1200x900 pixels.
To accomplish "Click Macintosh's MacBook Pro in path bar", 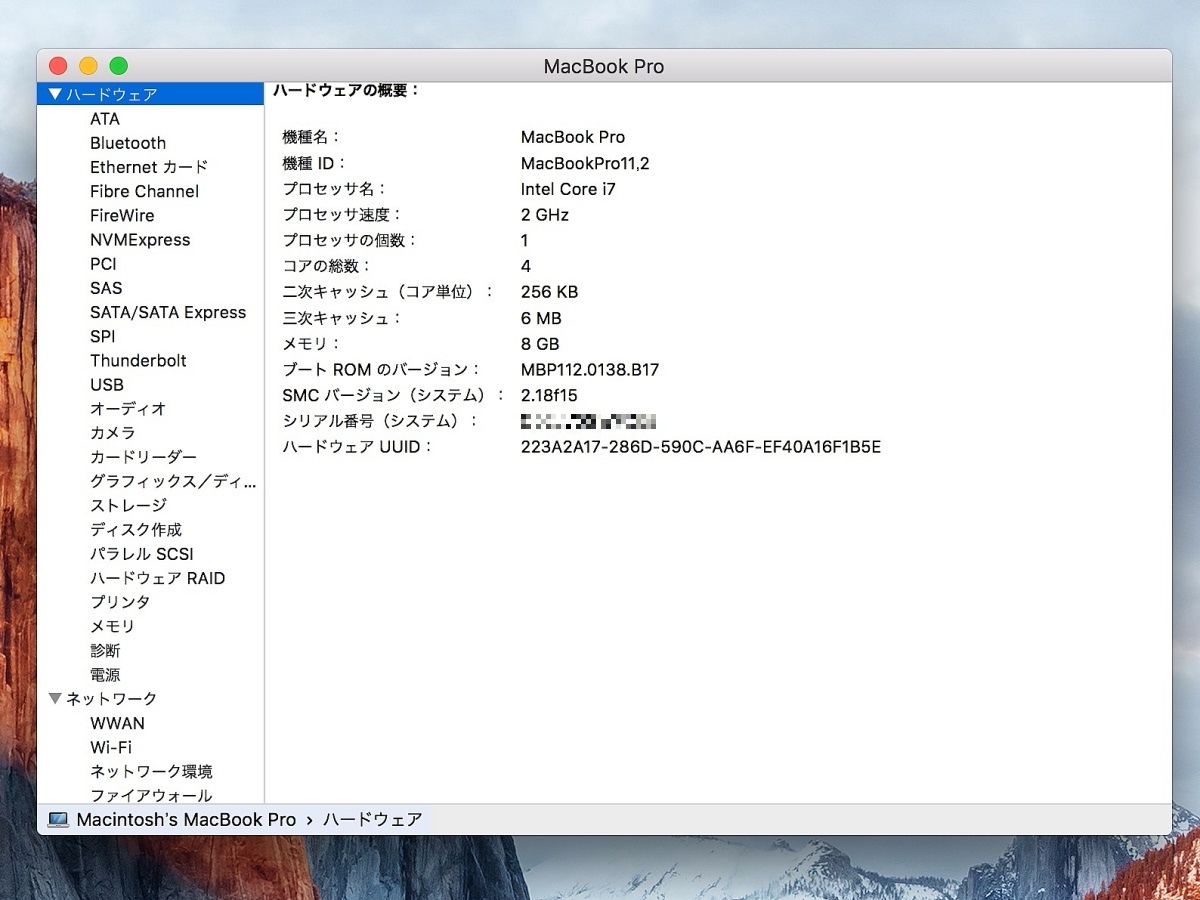I will tap(186, 820).
